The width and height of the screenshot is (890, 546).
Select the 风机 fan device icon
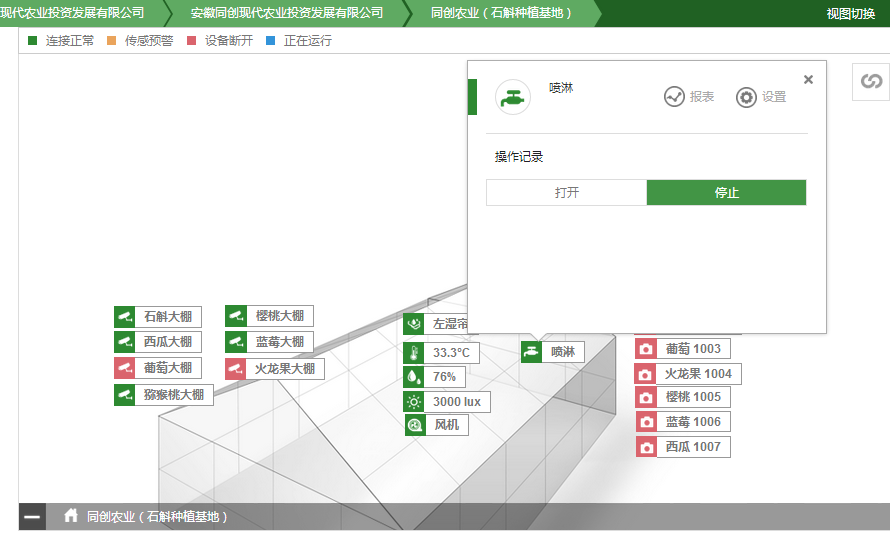414,425
